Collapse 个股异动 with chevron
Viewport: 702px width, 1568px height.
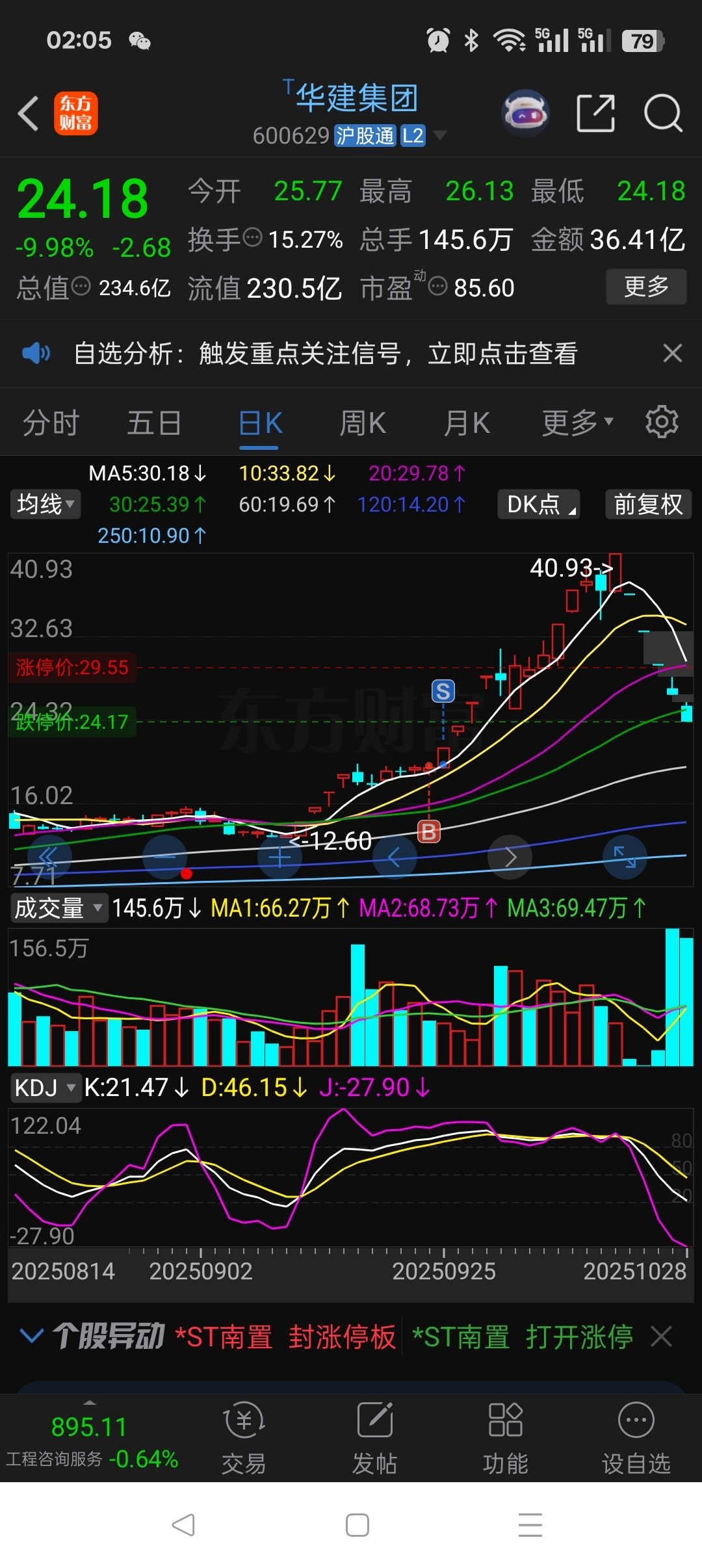pos(32,1336)
